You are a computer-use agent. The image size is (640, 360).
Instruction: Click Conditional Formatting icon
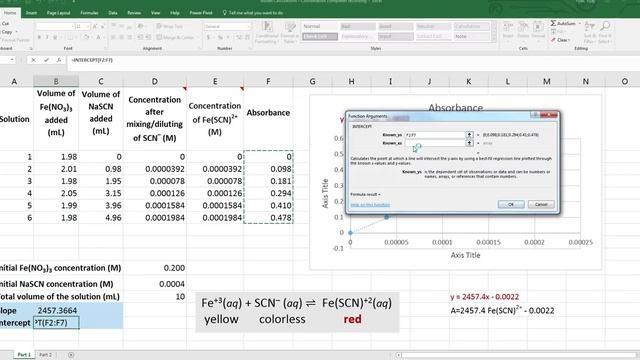[x=267, y=28]
